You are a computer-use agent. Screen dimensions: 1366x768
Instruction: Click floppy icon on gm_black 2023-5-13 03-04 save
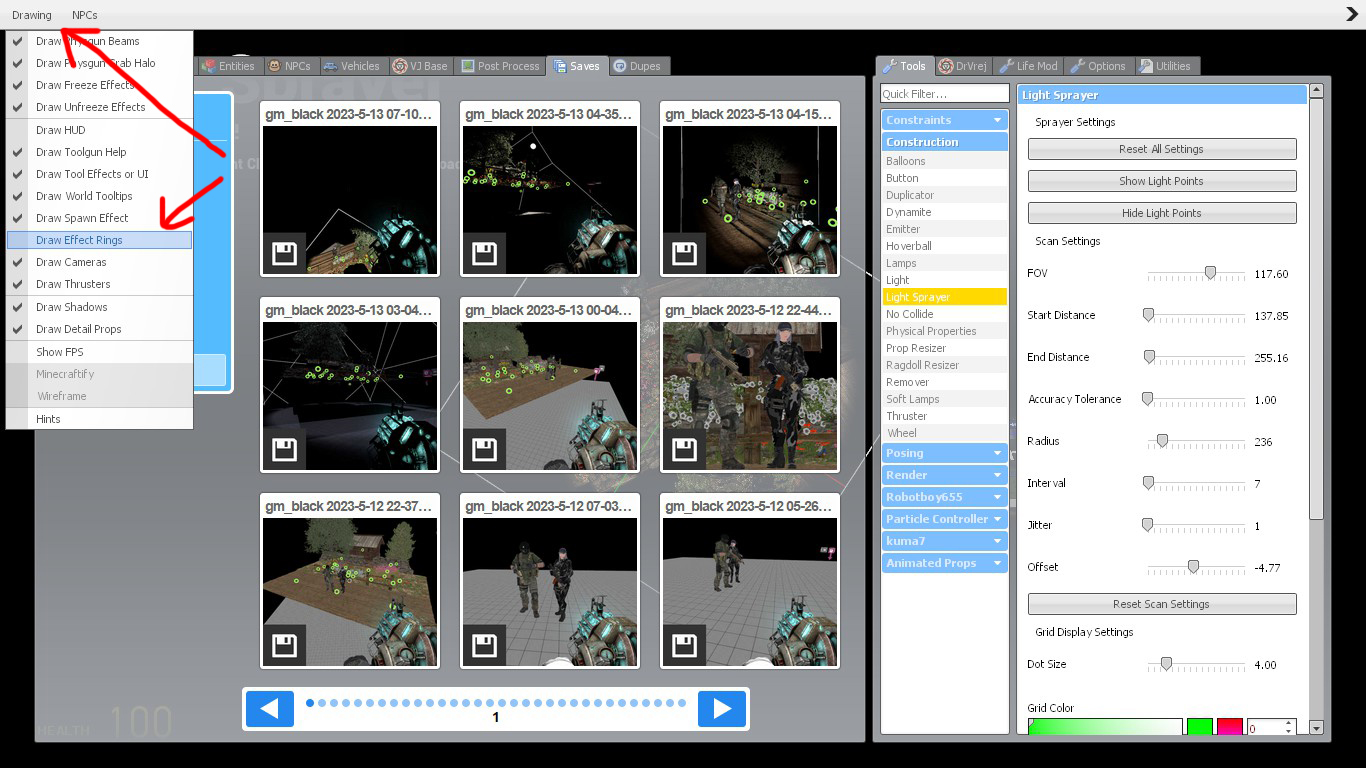tap(285, 448)
